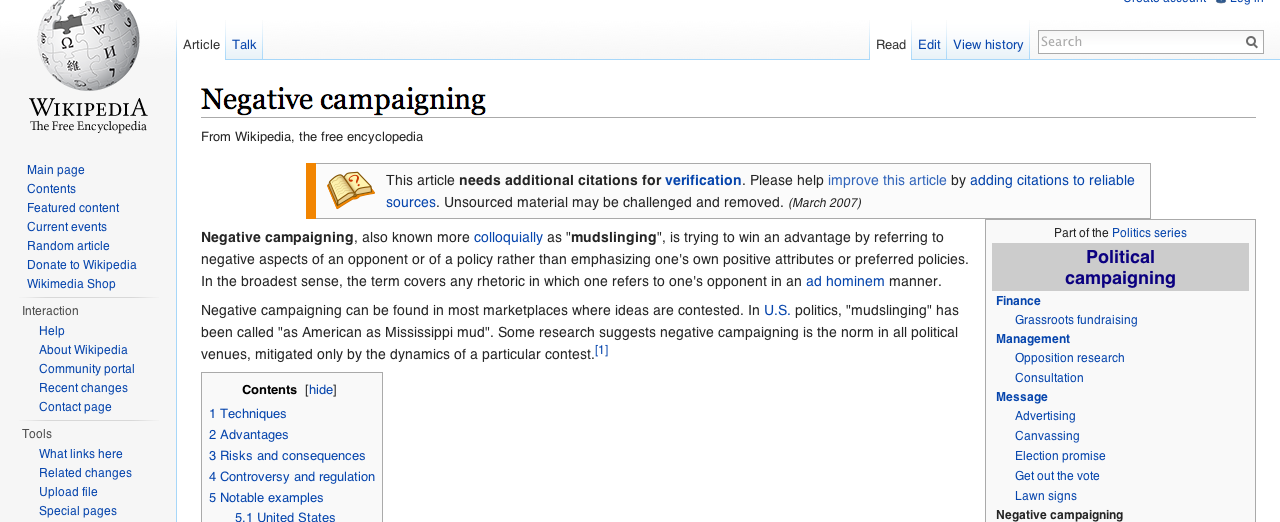Open About Wikipedia link
The image size is (1280, 522).
[x=83, y=350]
